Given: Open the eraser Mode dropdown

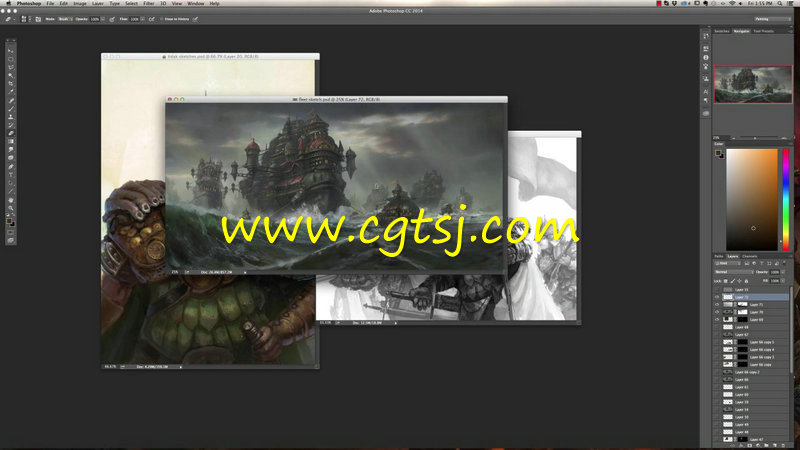Looking at the screenshot, I should pos(65,19).
